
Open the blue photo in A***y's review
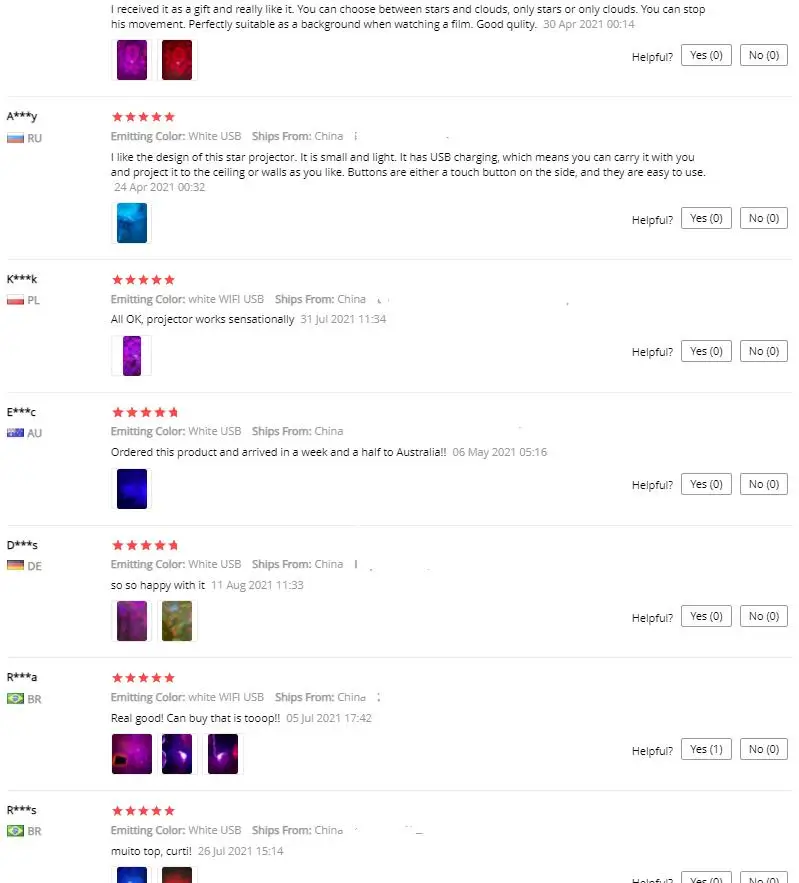[x=132, y=223]
